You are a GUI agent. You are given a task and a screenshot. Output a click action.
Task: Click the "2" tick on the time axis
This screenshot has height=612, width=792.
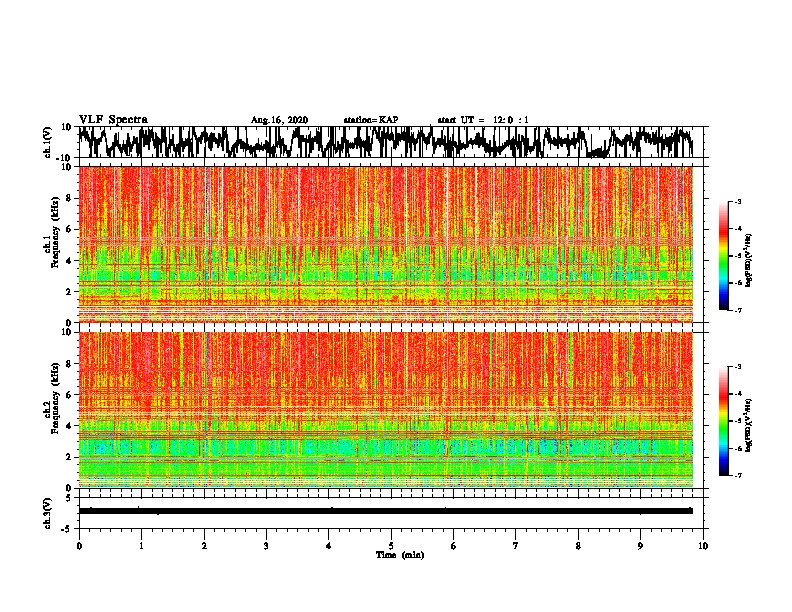tap(204, 546)
